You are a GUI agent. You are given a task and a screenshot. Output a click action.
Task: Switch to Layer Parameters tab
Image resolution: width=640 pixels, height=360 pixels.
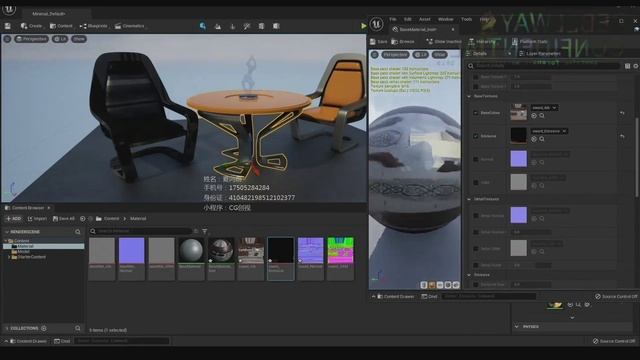coord(540,54)
